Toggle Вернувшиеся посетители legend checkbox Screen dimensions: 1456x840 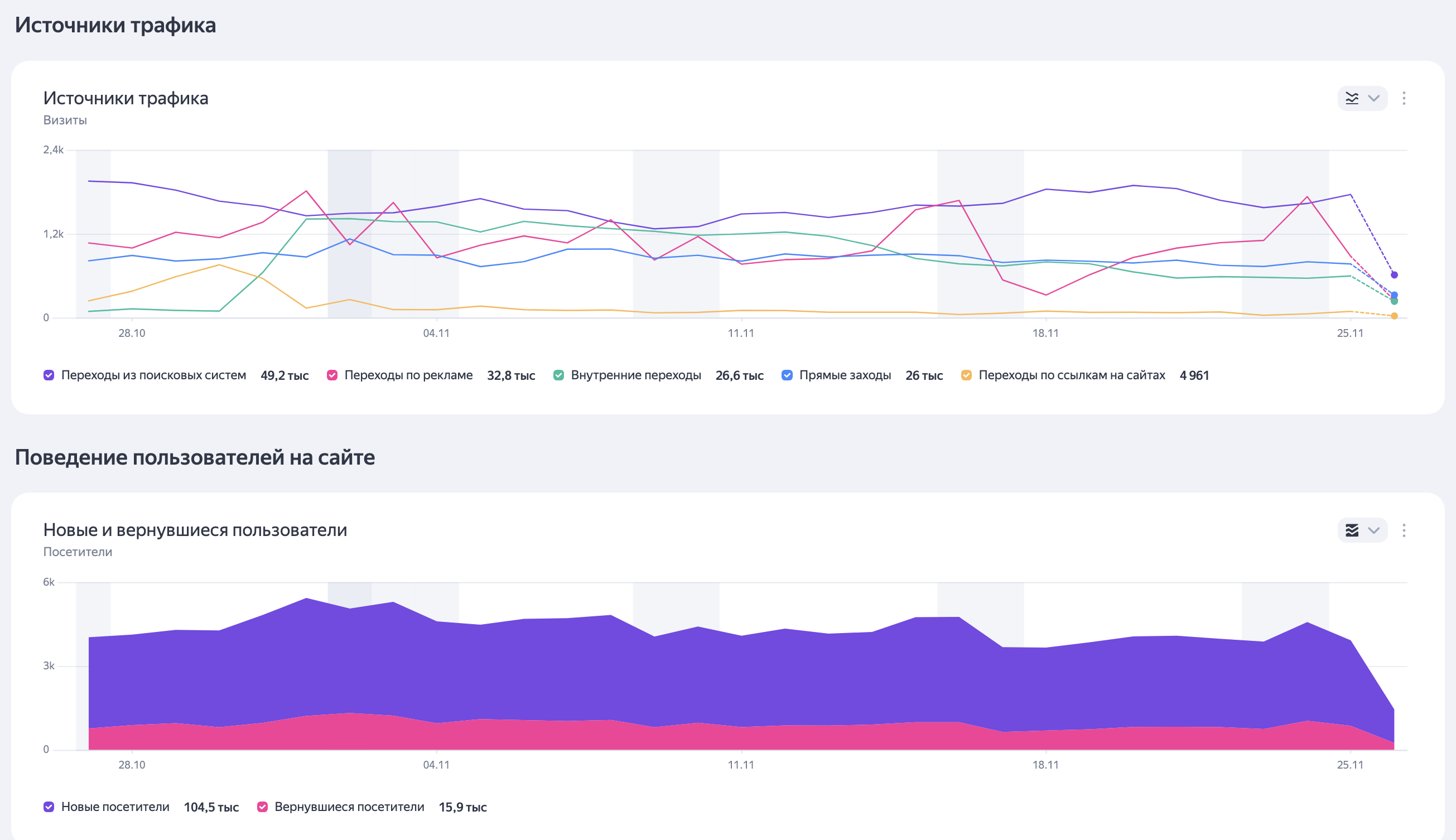[x=263, y=807]
